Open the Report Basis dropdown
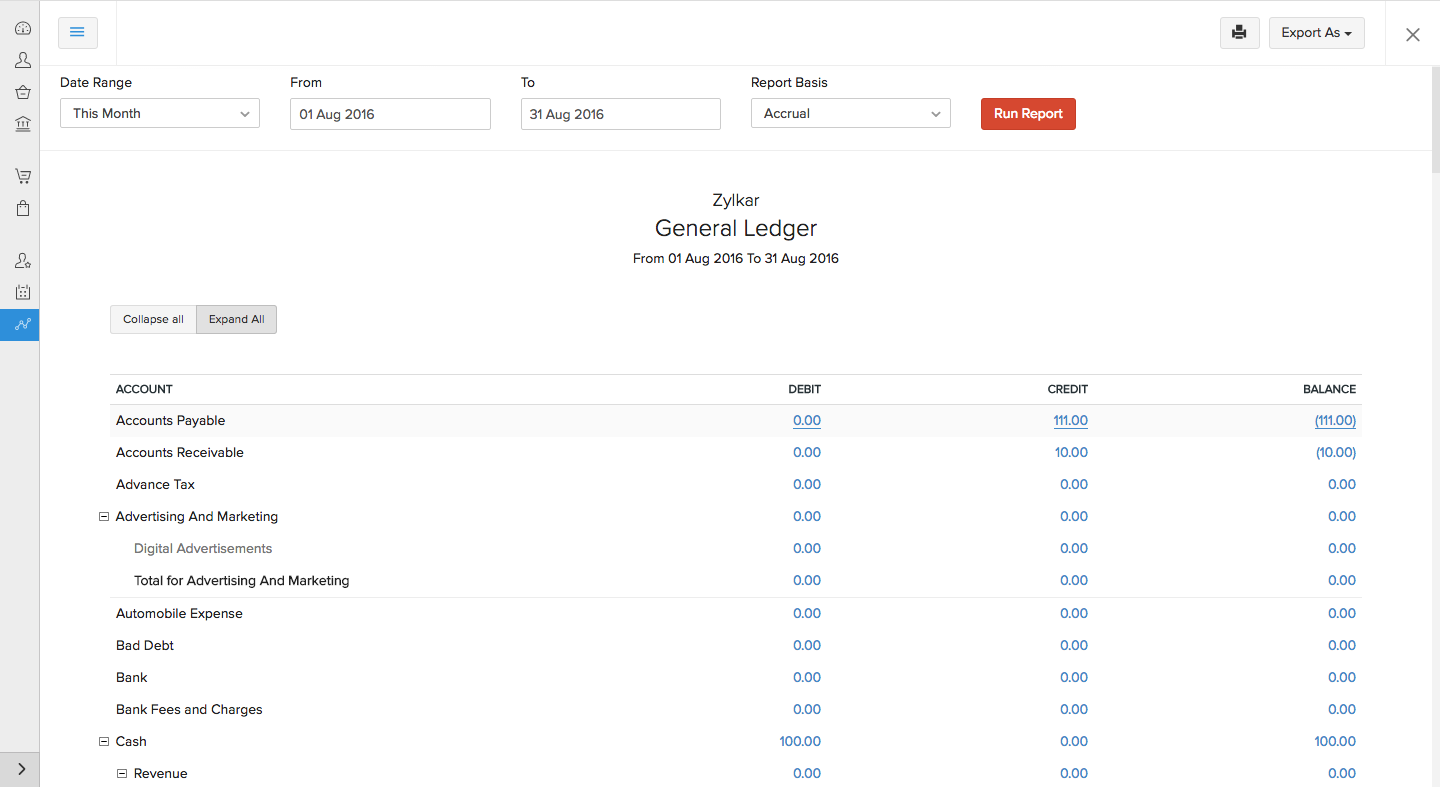The height and width of the screenshot is (787, 1440). point(850,114)
